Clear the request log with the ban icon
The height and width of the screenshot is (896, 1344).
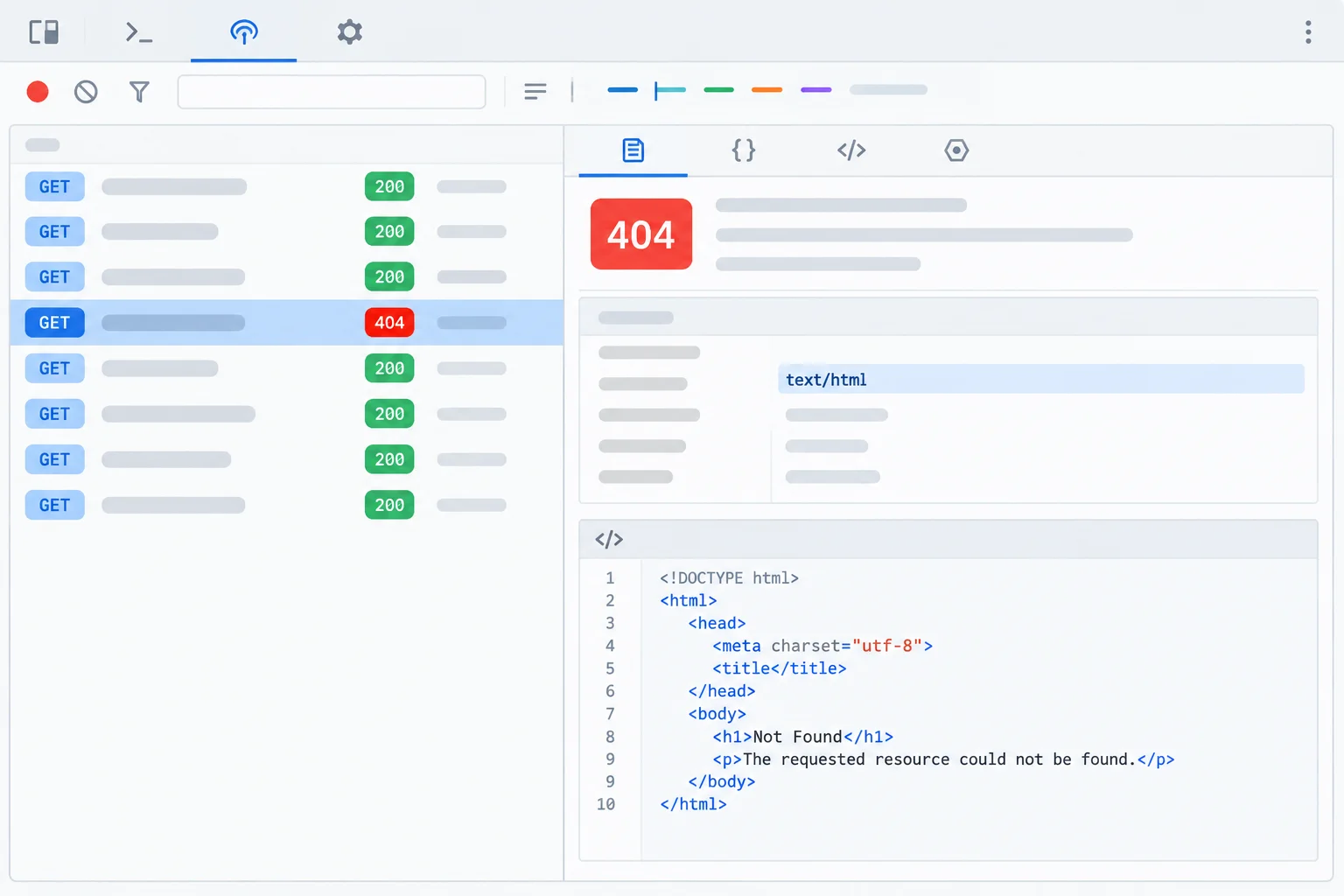point(86,92)
